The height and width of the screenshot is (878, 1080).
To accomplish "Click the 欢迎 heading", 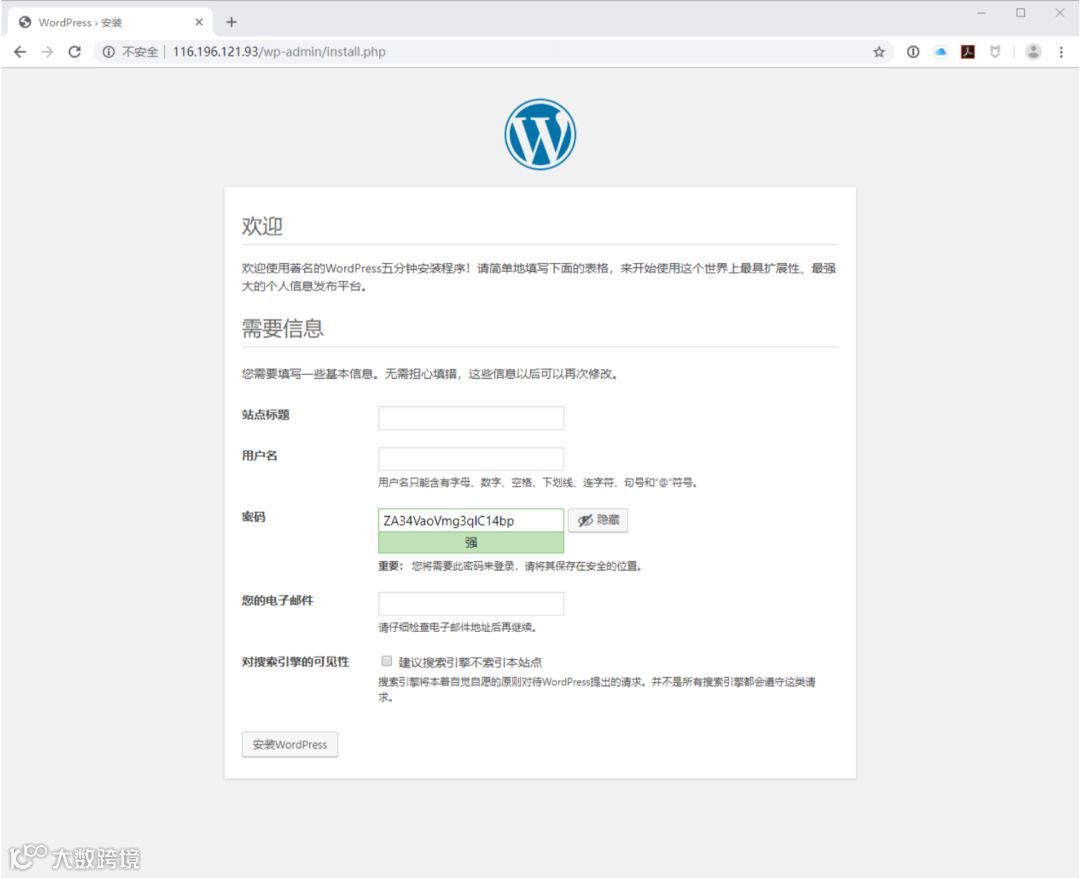I will [262, 226].
